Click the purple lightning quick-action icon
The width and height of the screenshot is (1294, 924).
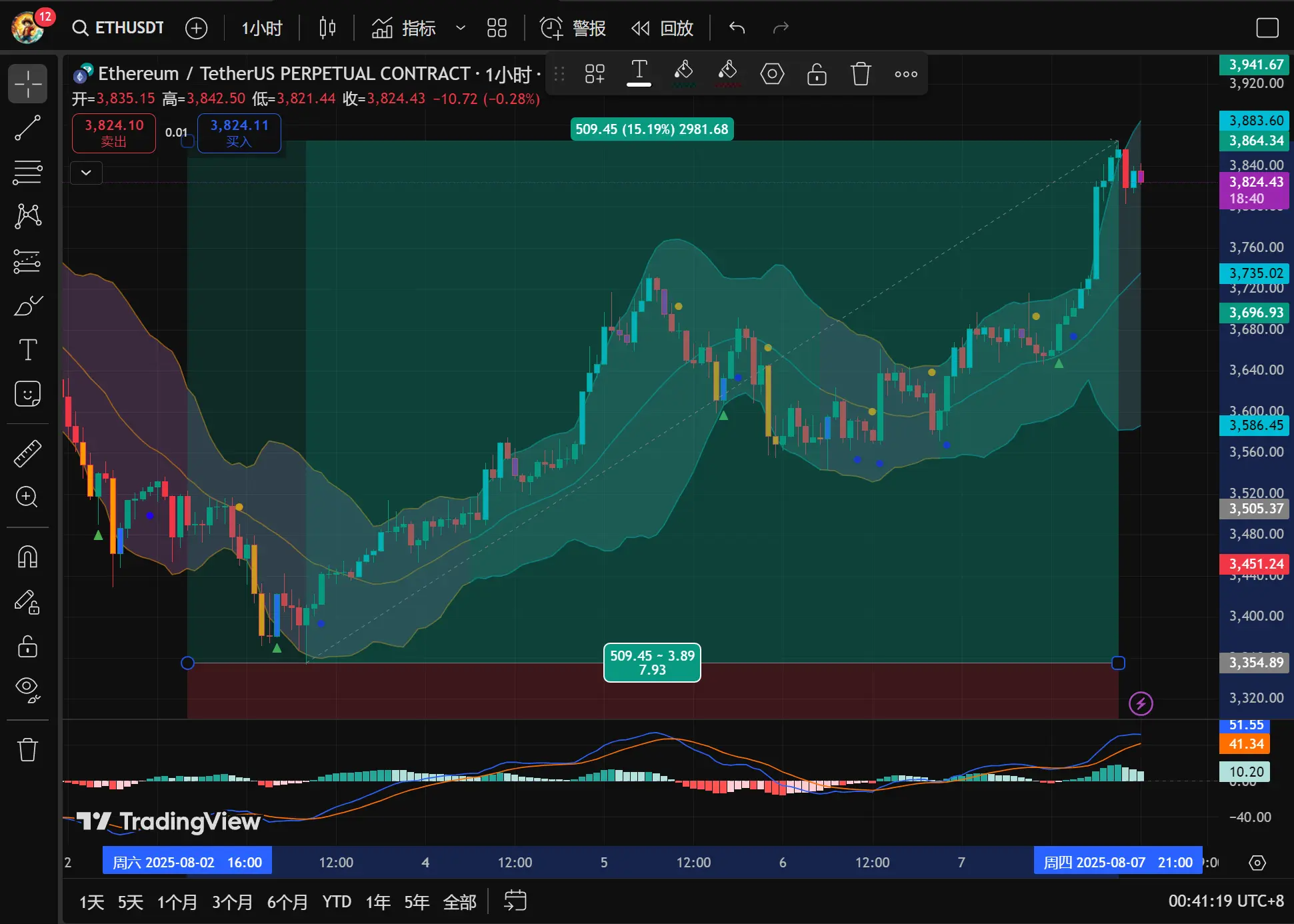[x=1141, y=703]
